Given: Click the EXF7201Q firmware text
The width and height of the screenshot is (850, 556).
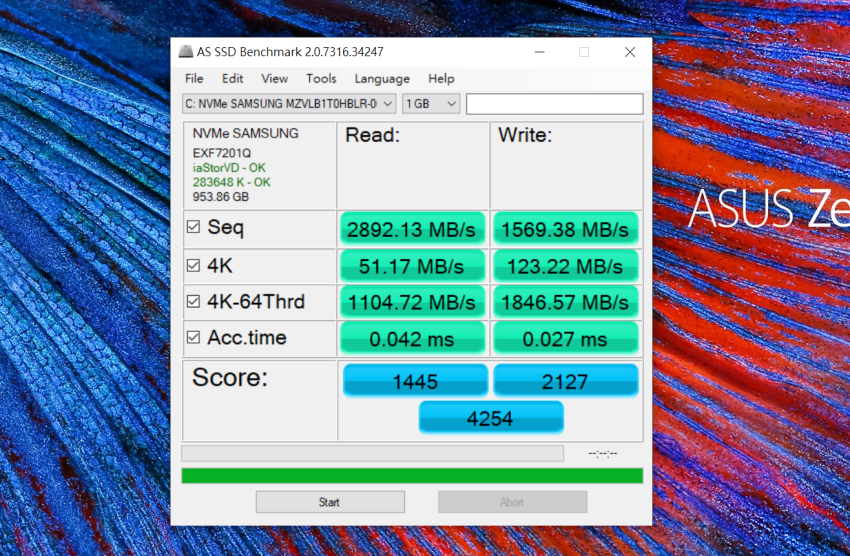Looking at the screenshot, I should [x=222, y=153].
